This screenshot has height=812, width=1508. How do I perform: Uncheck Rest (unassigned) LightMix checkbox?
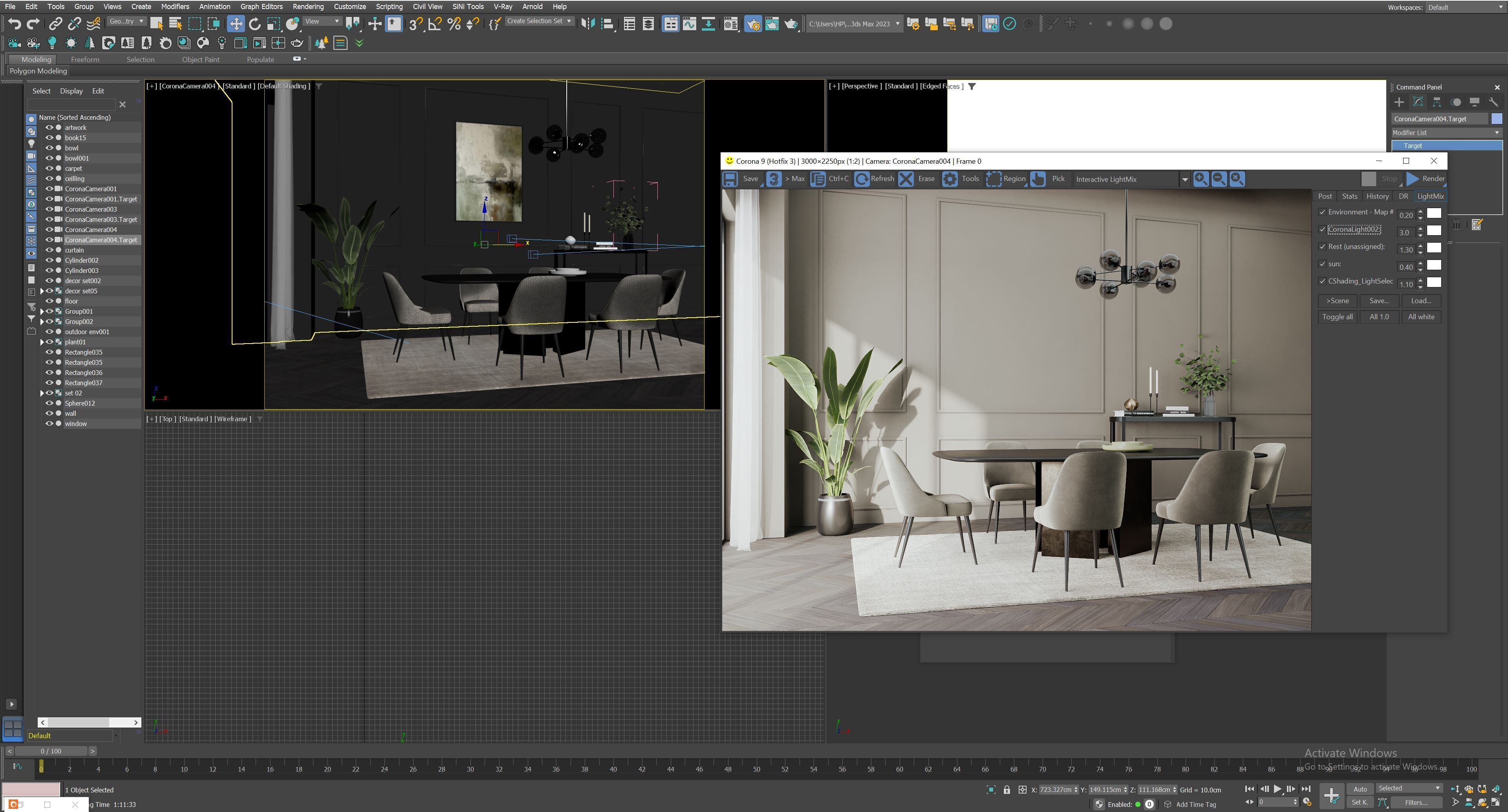click(1322, 247)
